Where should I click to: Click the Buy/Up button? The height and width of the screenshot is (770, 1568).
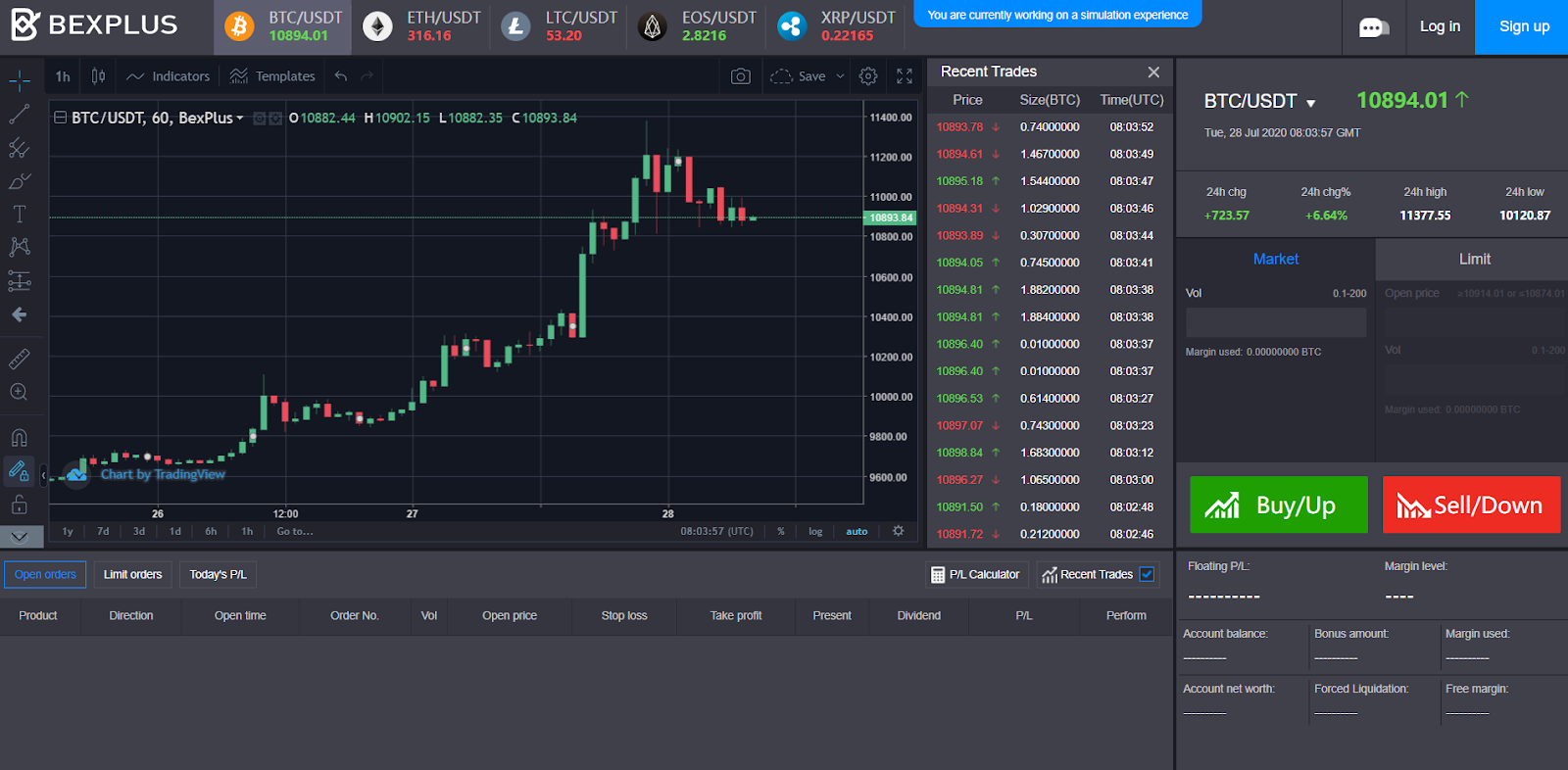pyautogui.click(x=1279, y=505)
